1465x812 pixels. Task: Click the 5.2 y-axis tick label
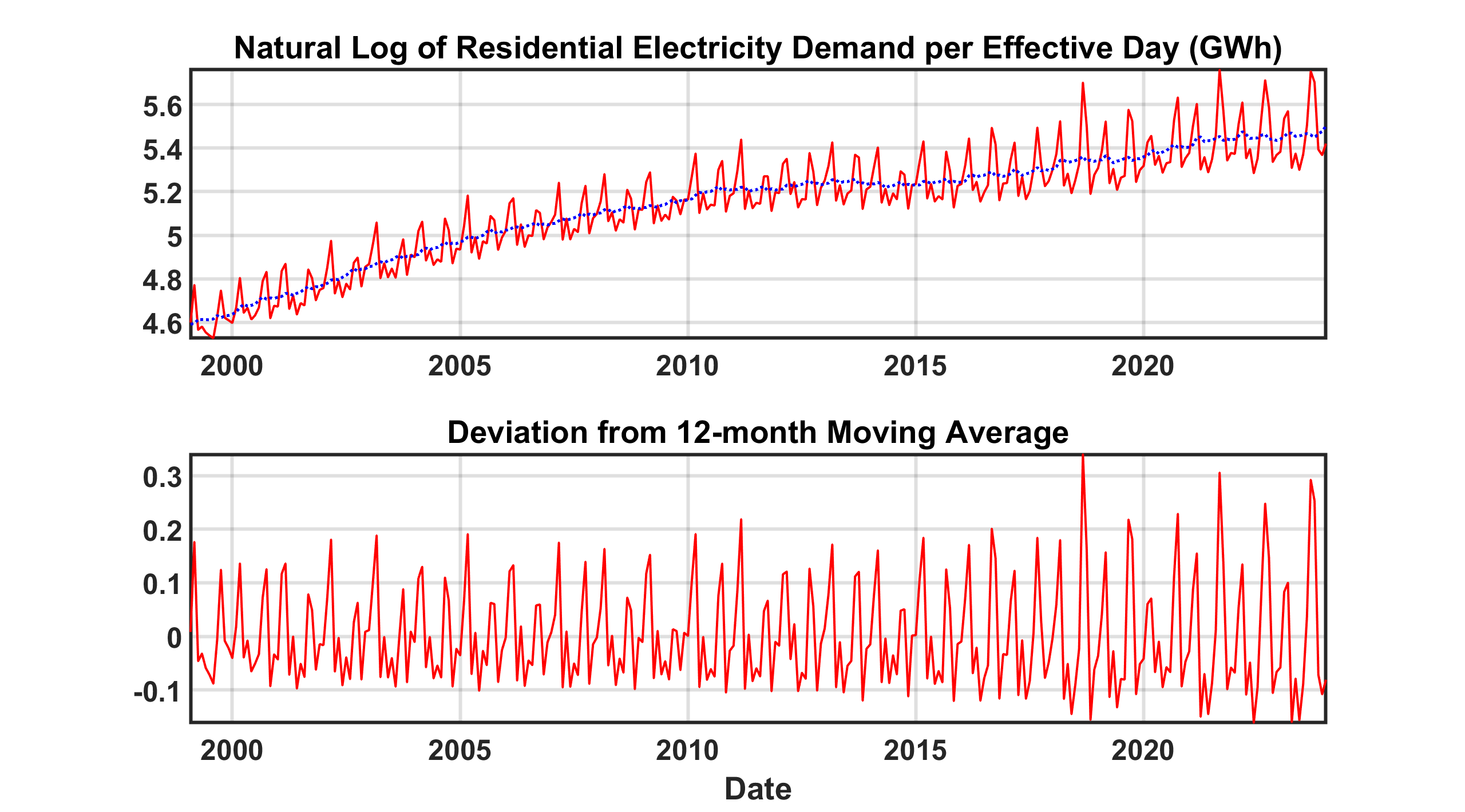coord(163,194)
